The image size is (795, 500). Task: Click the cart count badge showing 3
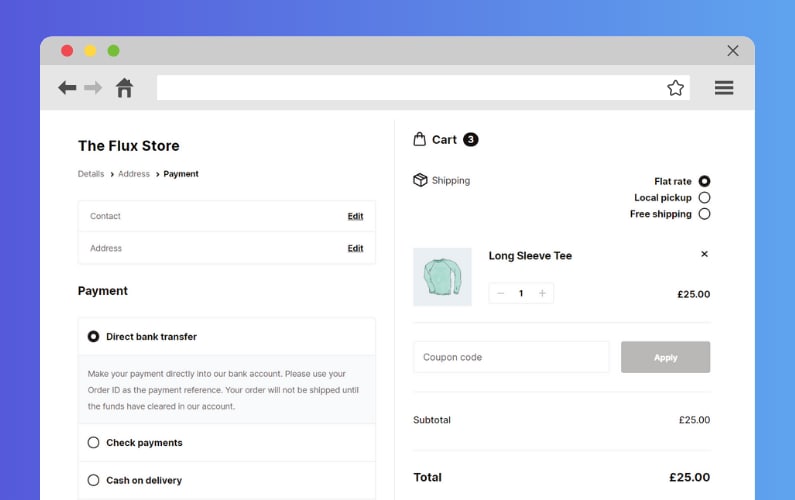(471, 139)
